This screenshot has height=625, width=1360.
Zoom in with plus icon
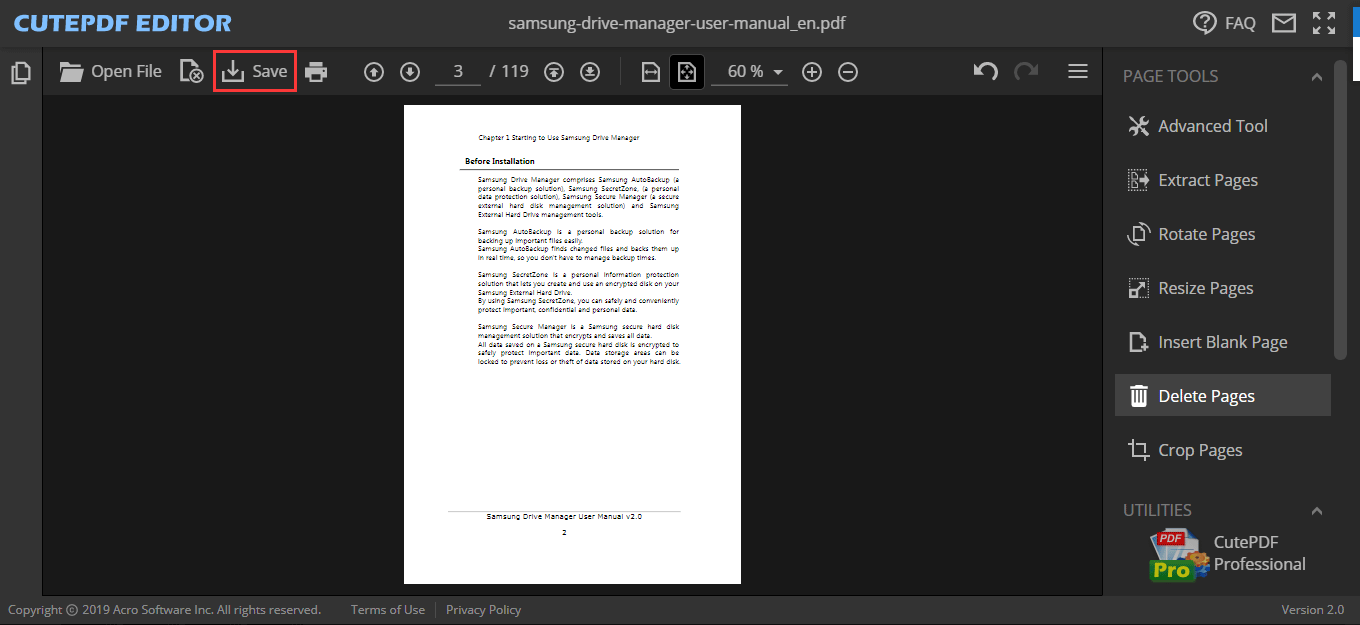812,72
